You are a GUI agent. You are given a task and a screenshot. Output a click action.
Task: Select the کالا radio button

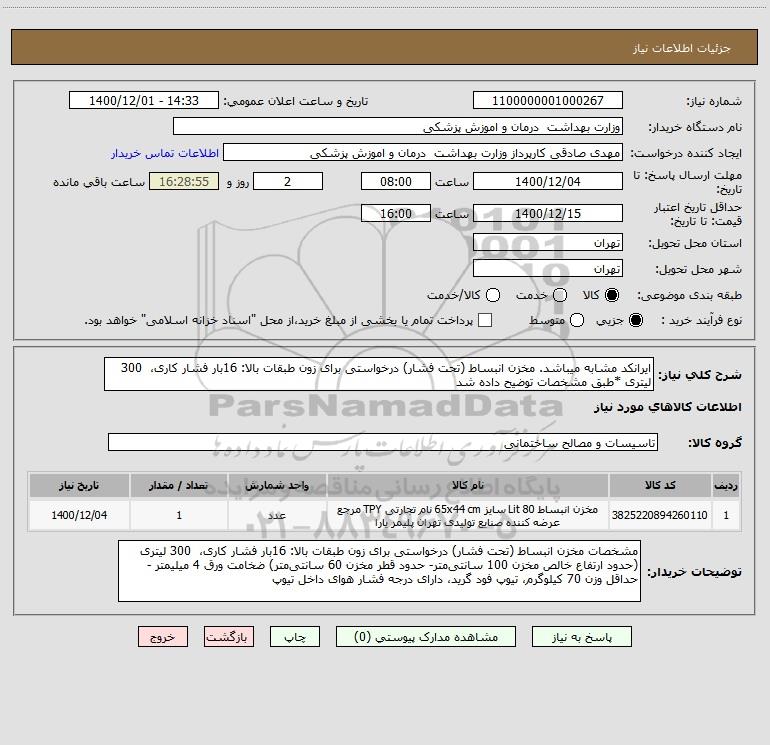tap(612, 295)
